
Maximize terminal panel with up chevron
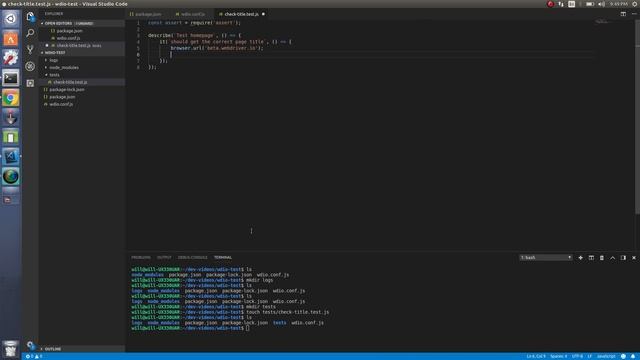click(613, 258)
